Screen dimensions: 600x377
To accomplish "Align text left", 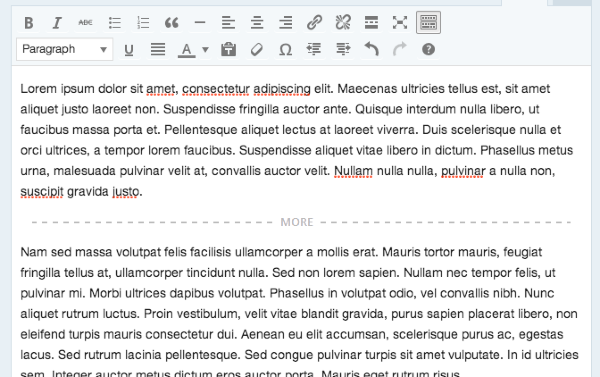I will tap(228, 23).
